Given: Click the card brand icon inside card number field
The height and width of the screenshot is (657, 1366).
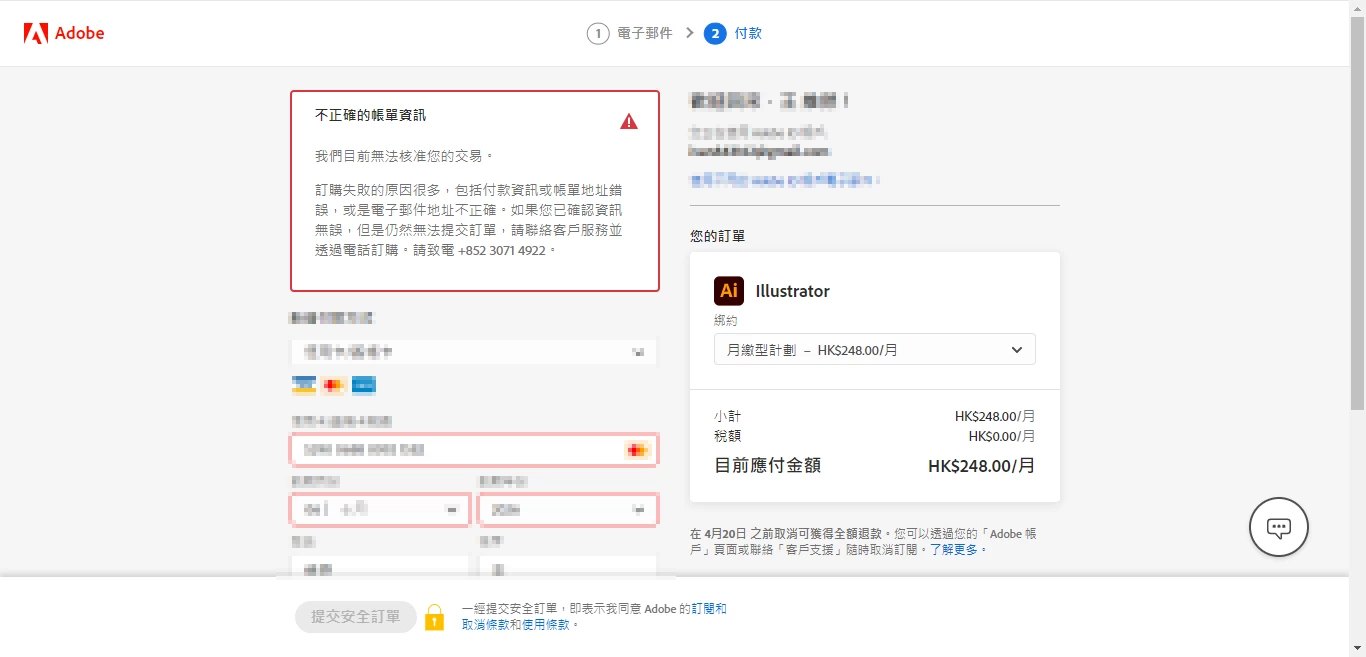Looking at the screenshot, I should [x=637, y=450].
